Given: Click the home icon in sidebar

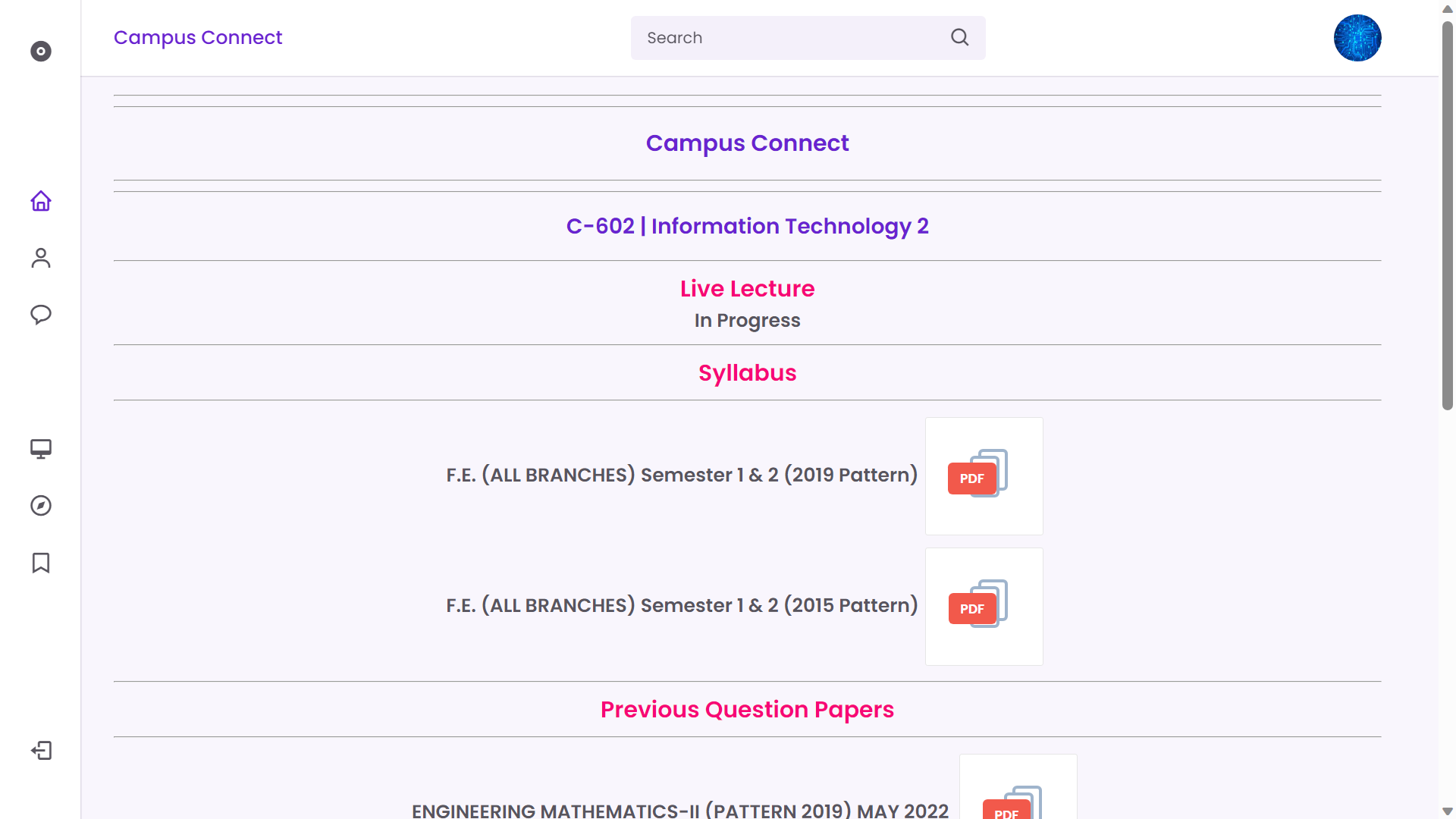Looking at the screenshot, I should [41, 201].
